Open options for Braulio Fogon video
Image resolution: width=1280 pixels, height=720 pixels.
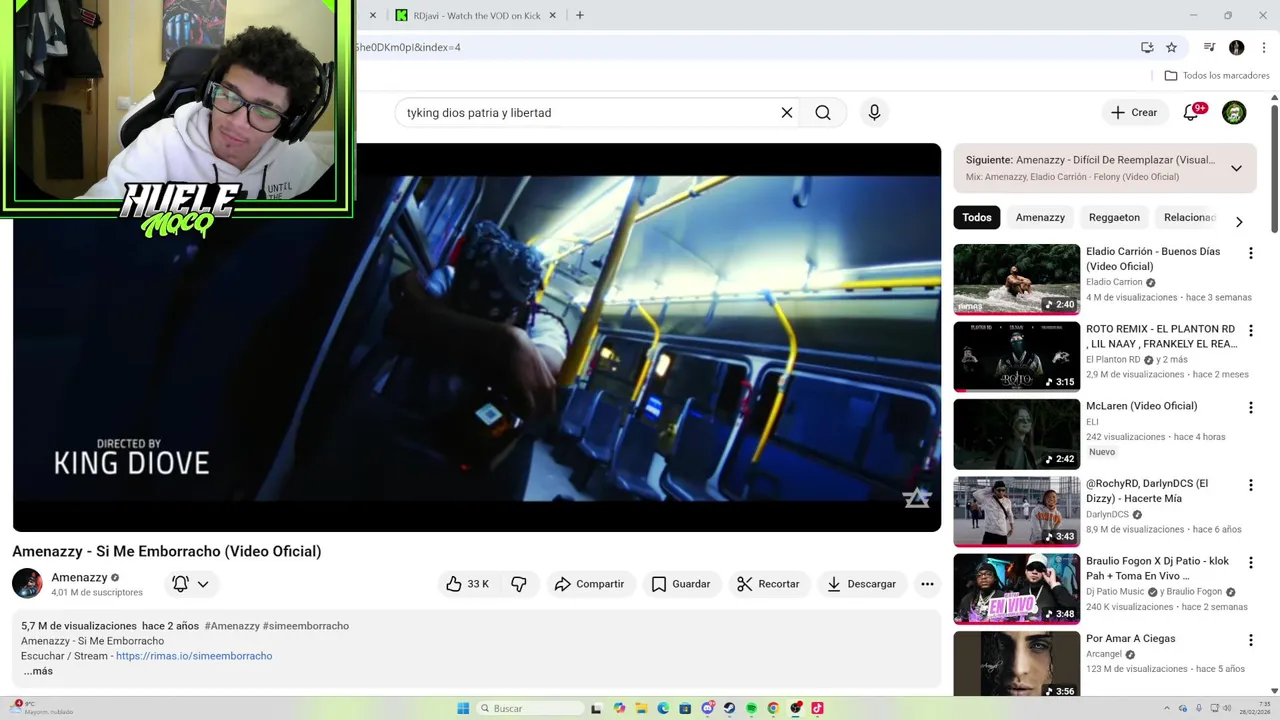pos(1250,563)
